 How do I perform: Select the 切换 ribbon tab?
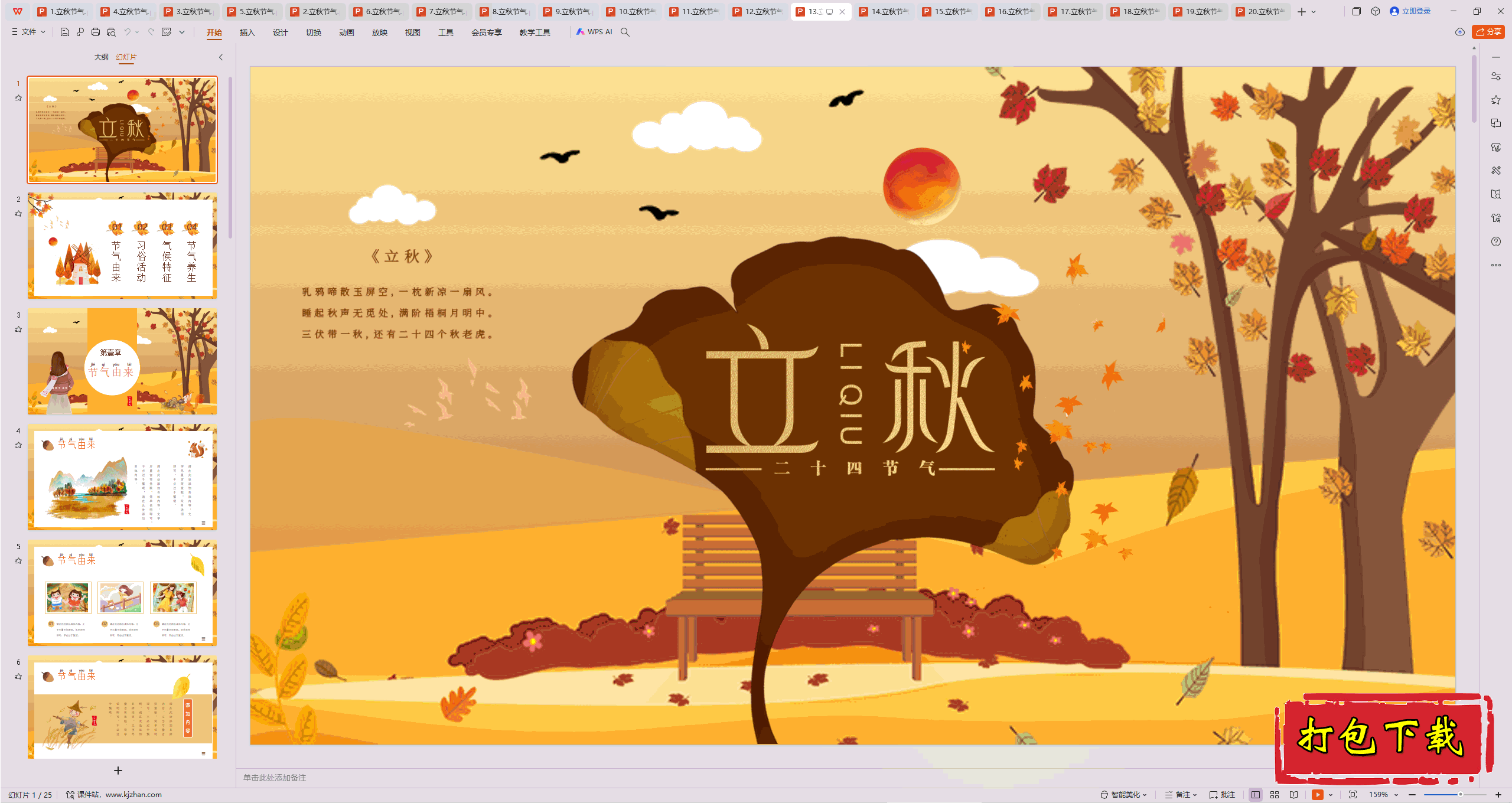point(314,32)
